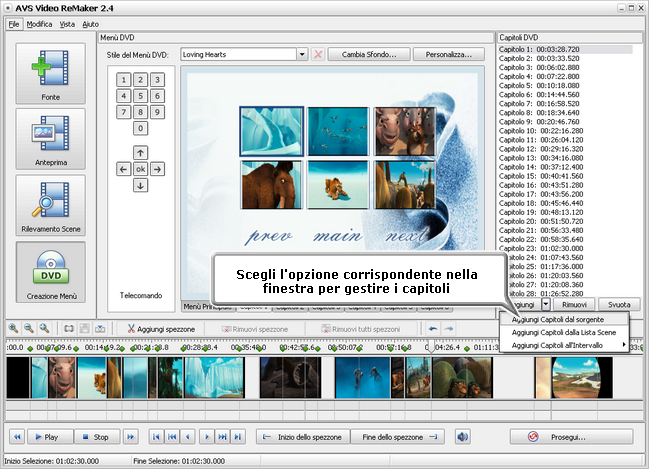
Task: Click remote number 5 button
Action: click(x=141, y=96)
